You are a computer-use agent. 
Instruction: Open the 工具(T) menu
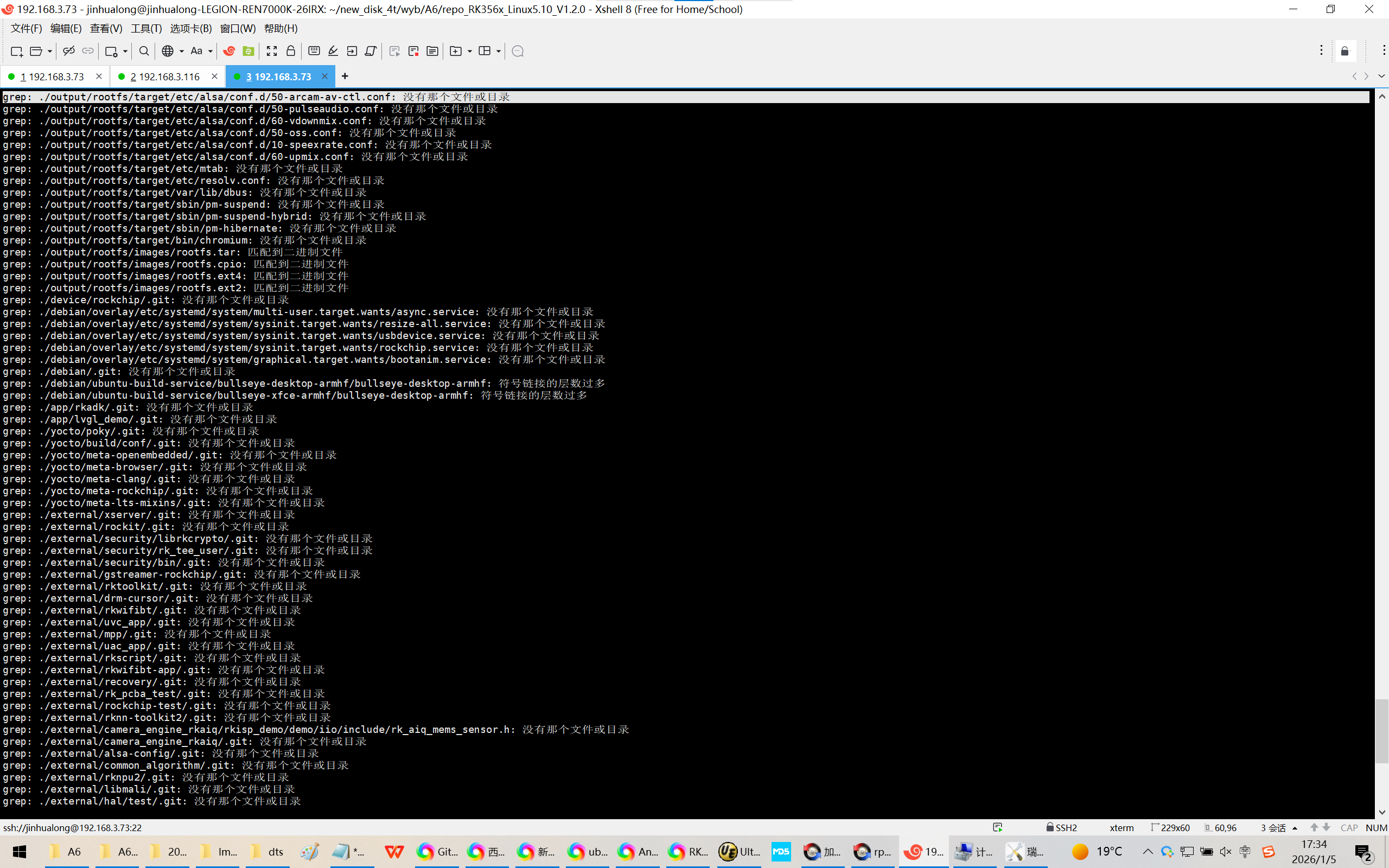click(146, 28)
